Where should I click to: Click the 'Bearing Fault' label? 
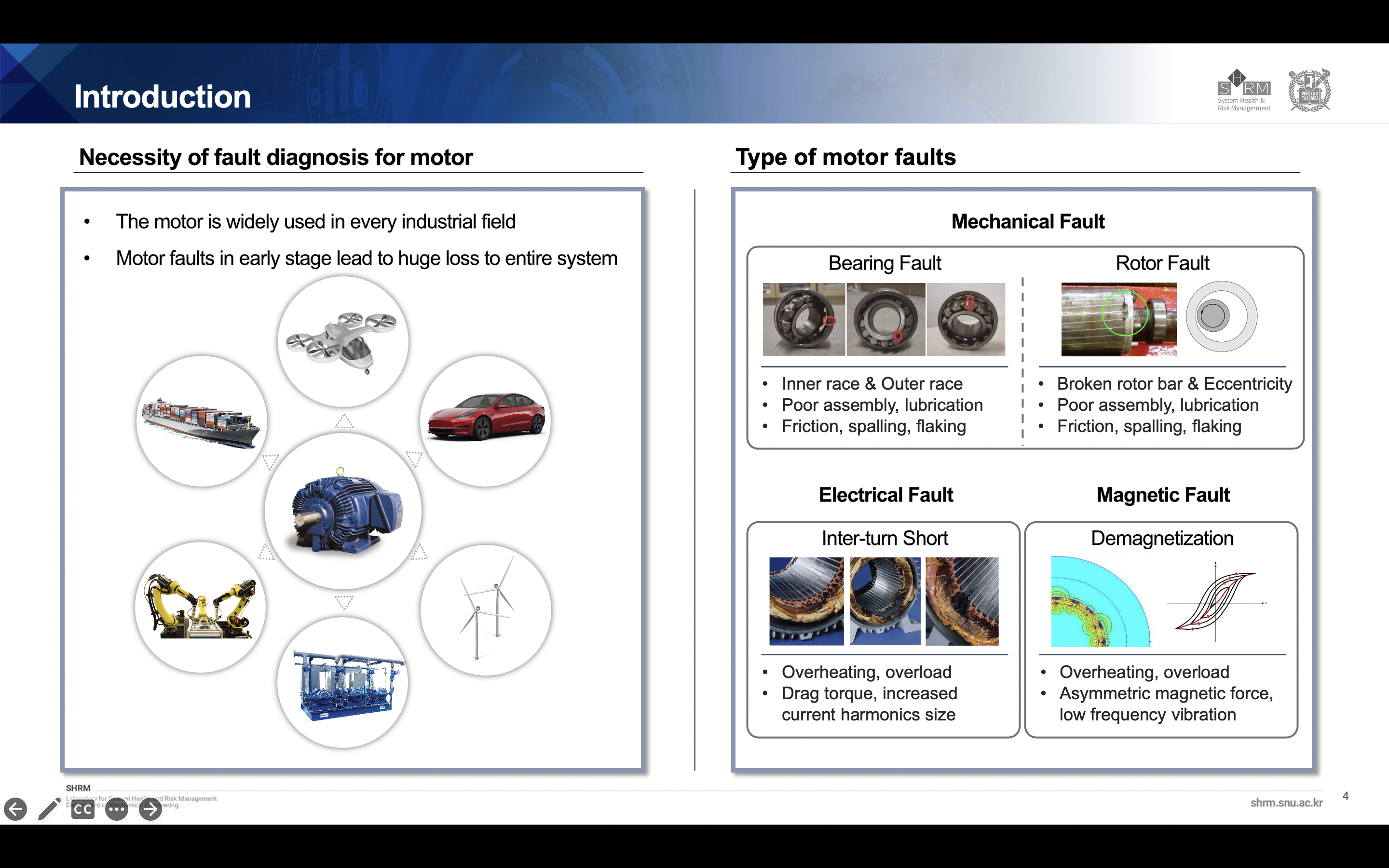[885, 263]
